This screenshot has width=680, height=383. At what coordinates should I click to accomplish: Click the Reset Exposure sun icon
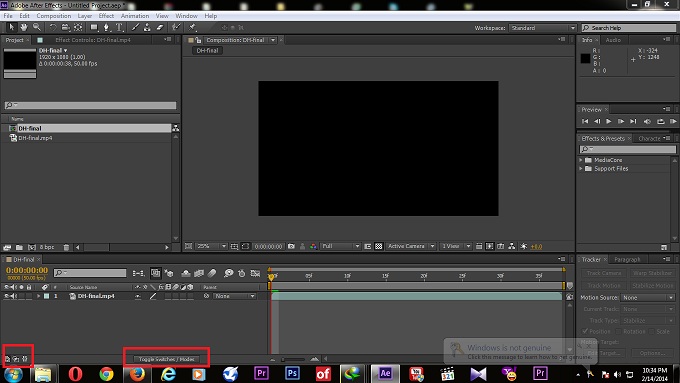tap(524, 246)
